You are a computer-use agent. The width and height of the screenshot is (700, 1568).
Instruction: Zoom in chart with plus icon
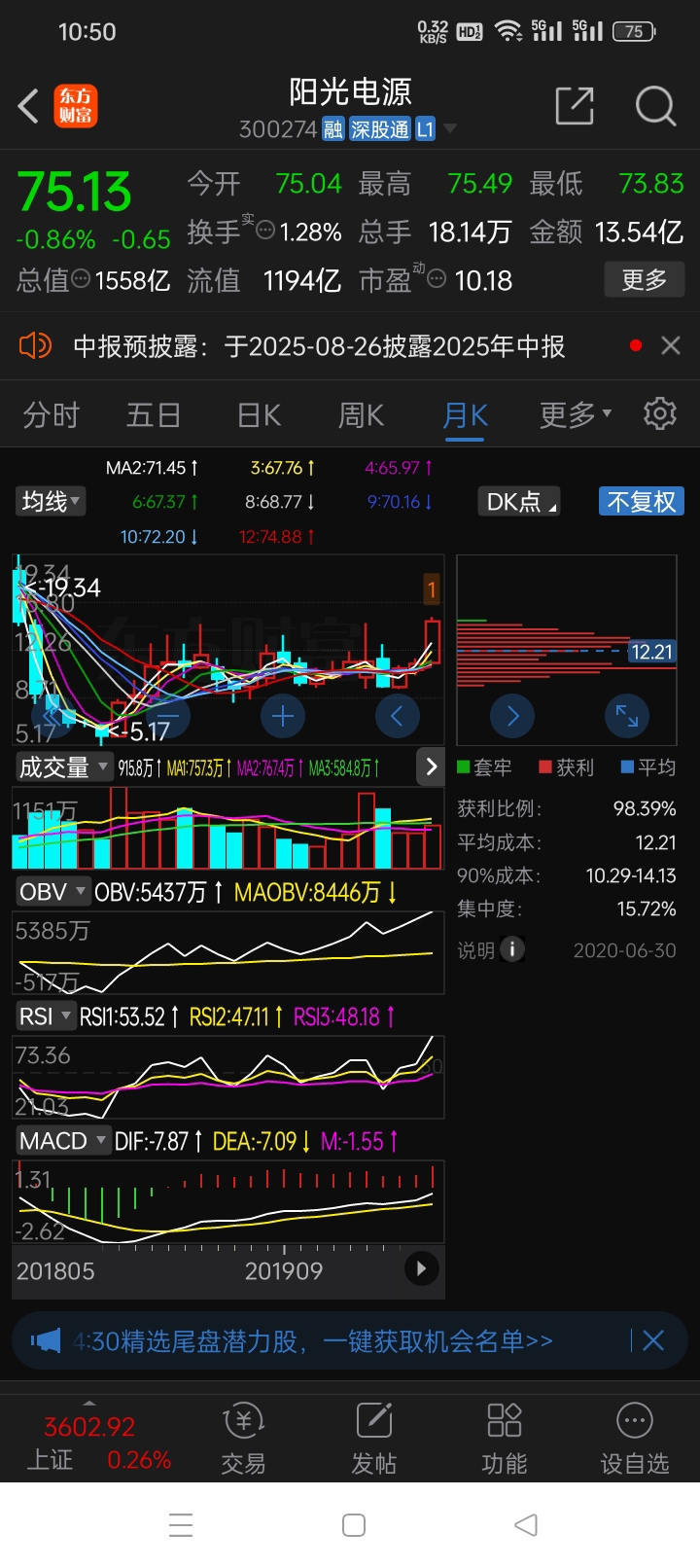pos(283,717)
